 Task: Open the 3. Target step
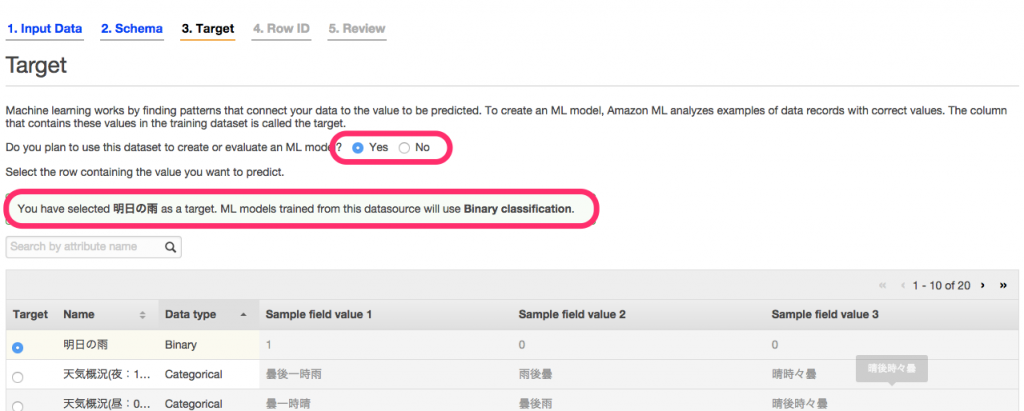pyautogui.click(x=208, y=29)
